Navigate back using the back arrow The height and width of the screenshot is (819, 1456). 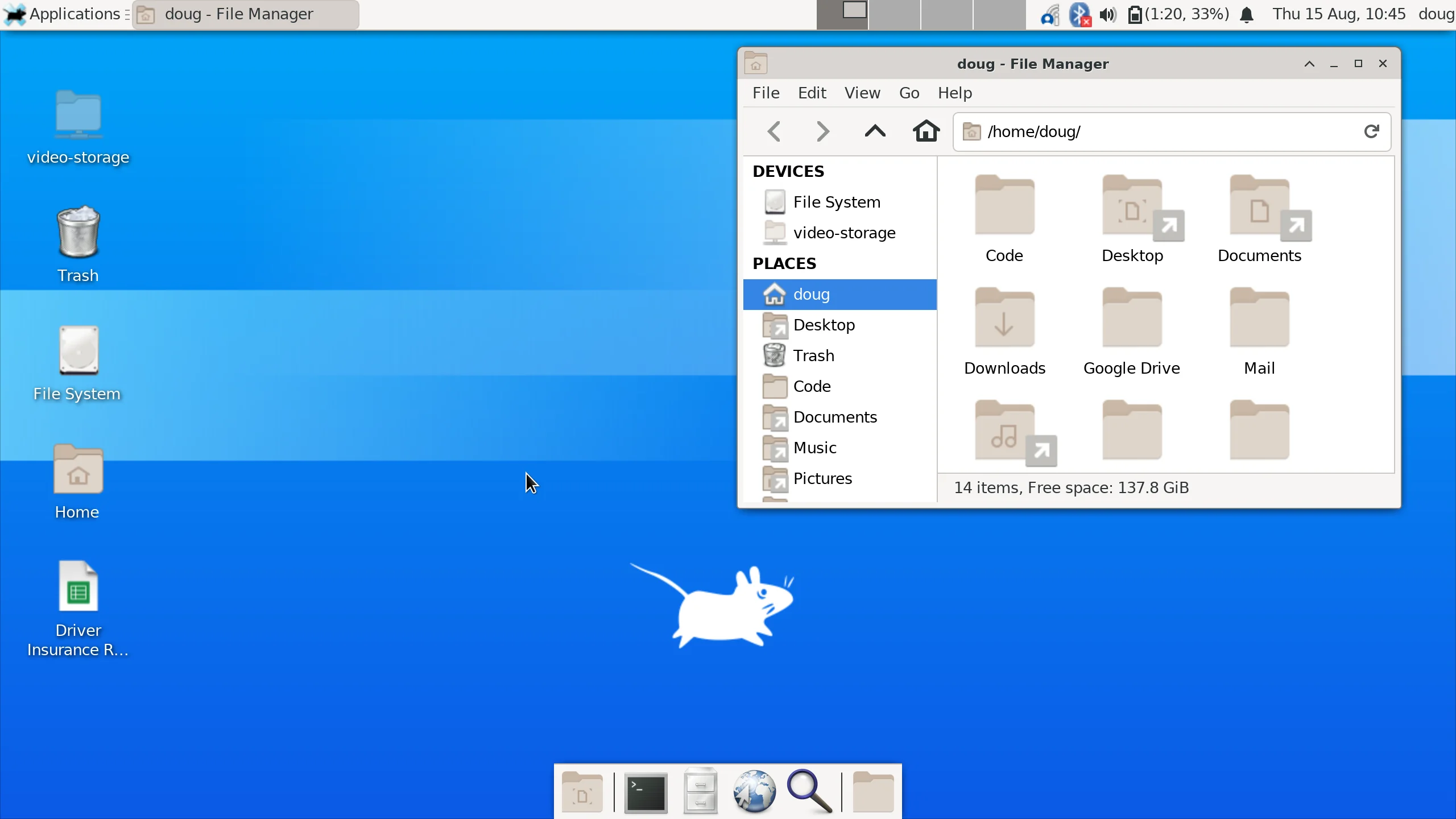tap(773, 131)
